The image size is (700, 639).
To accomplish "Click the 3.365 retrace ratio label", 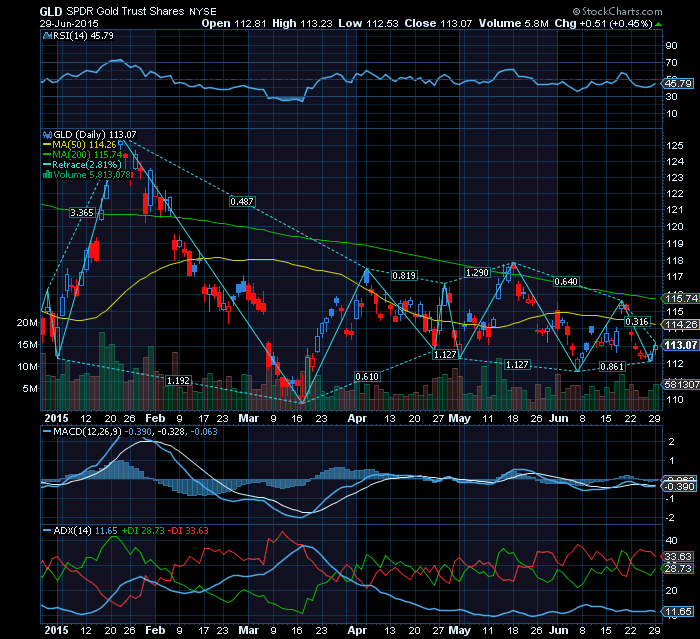I will 82,213.
